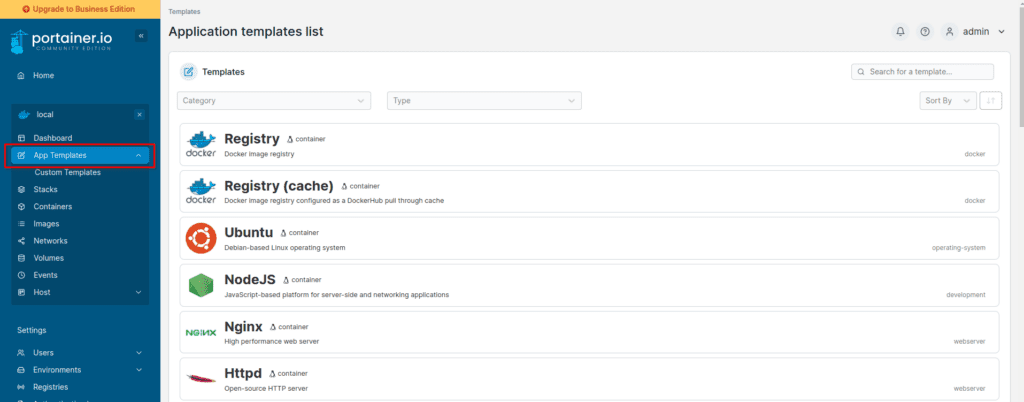Viewport: 1024px width, 402px height.
Task: Select the Nginx template title
Action: point(243,327)
